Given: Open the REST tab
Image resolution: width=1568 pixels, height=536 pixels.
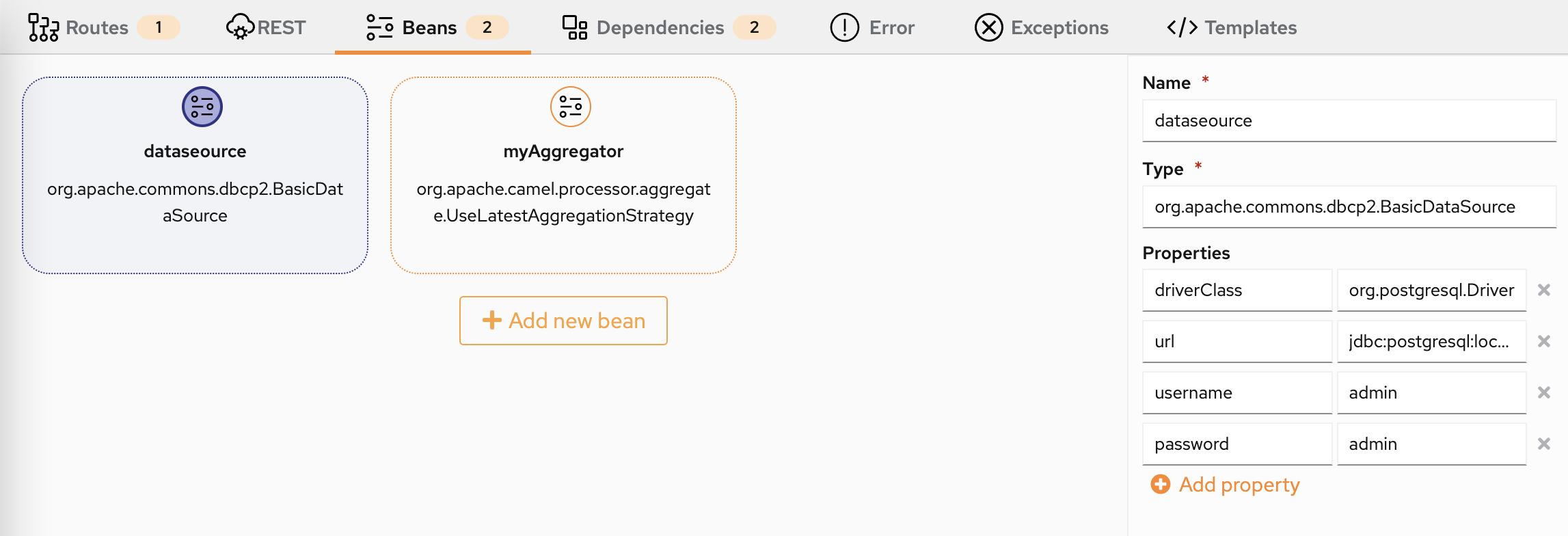Looking at the screenshot, I should pyautogui.click(x=266, y=28).
